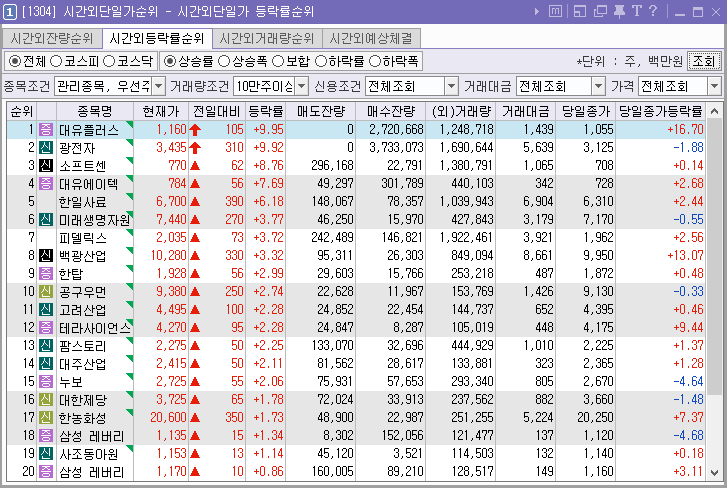Select the 피델릭스 stock row

tap(357, 237)
